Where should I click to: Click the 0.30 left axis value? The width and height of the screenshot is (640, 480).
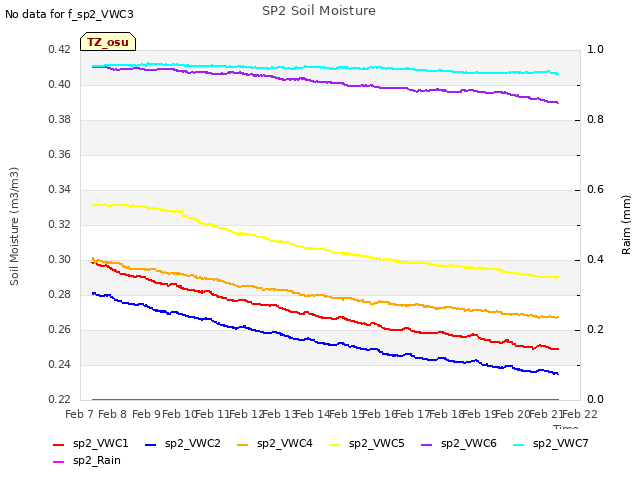click(x=60, y=260)
